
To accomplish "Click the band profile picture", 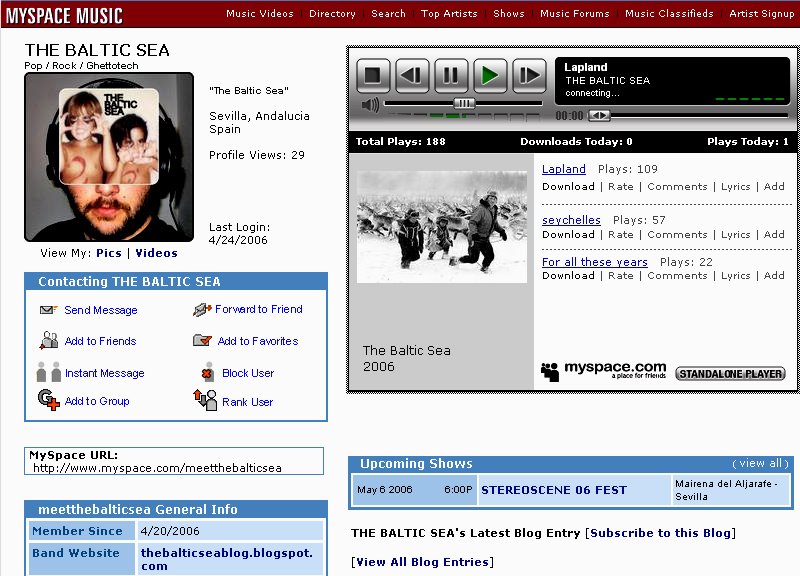I will (109, 157).
